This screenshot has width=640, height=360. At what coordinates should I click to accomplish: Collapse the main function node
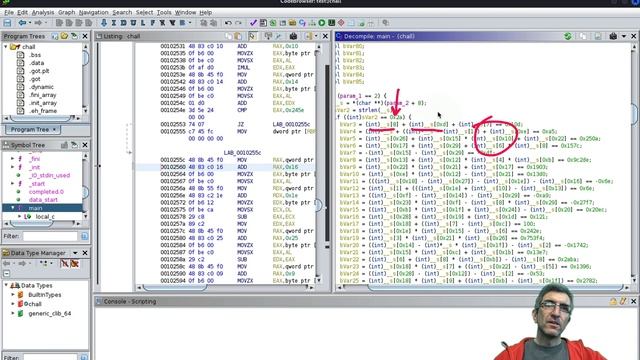[x=12, y=208]
